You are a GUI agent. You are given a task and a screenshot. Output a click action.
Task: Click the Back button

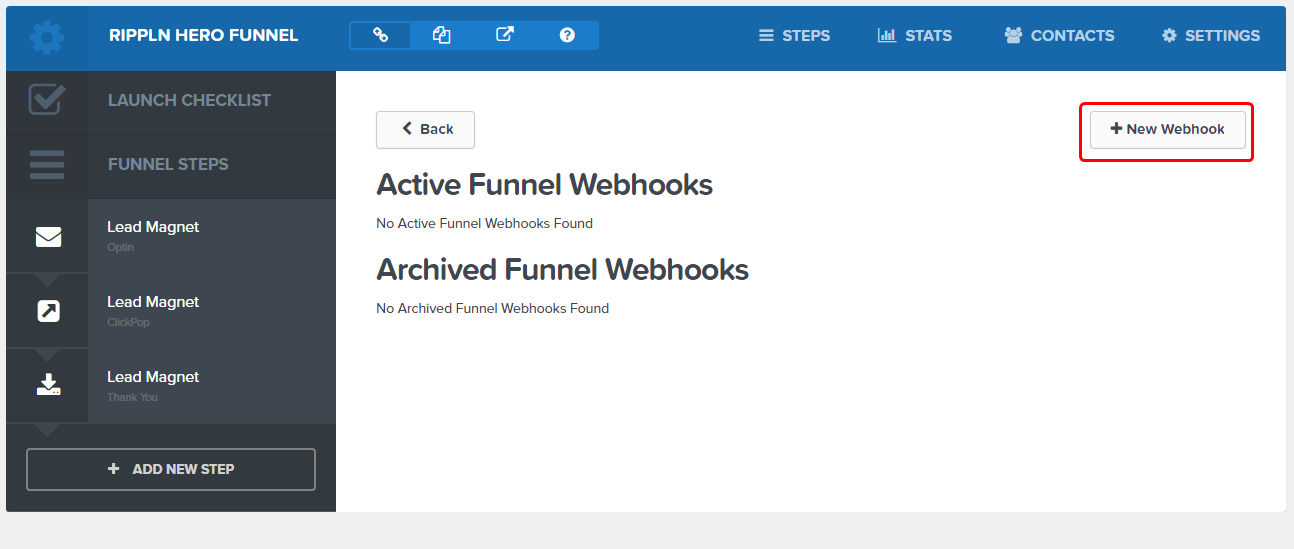(x=425, y=129)
